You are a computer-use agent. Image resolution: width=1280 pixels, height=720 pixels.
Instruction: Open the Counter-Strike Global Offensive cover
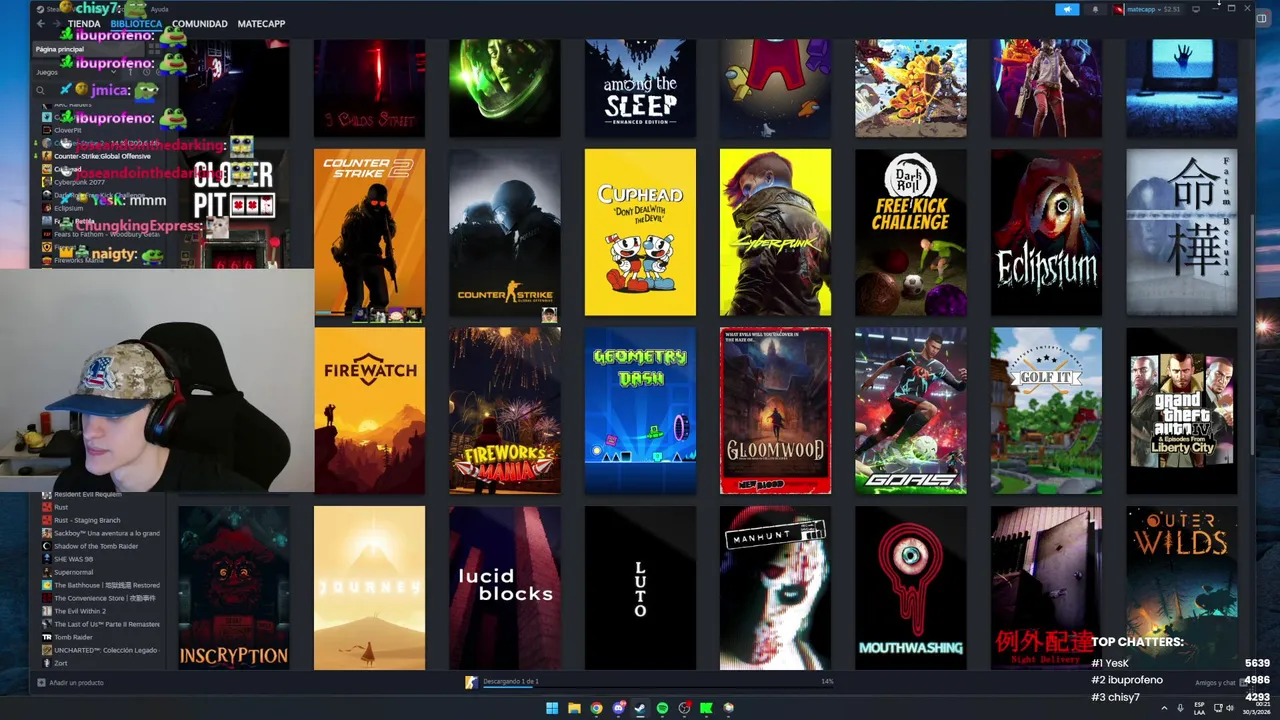[x=504, y=232]
